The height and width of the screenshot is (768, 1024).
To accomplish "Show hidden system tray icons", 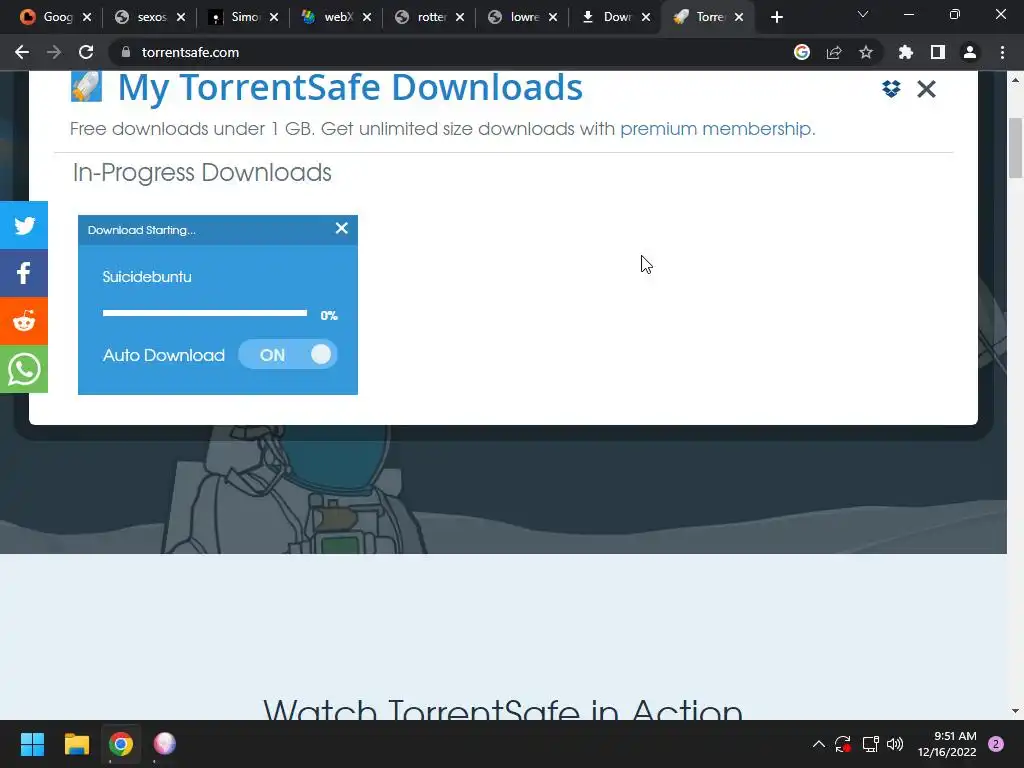I will pos(818,744).
